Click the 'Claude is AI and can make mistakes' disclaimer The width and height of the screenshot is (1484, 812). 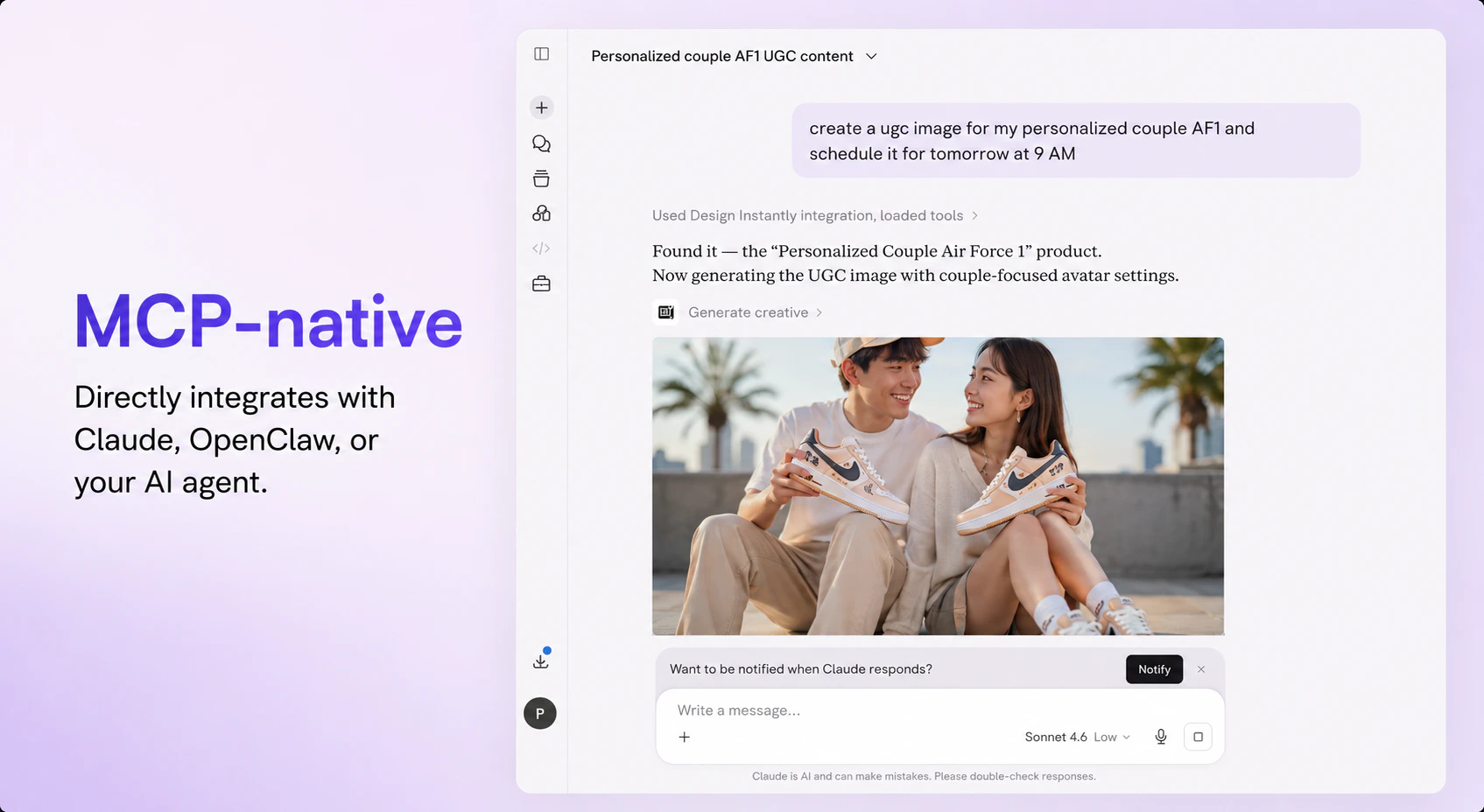pos(924,776)
